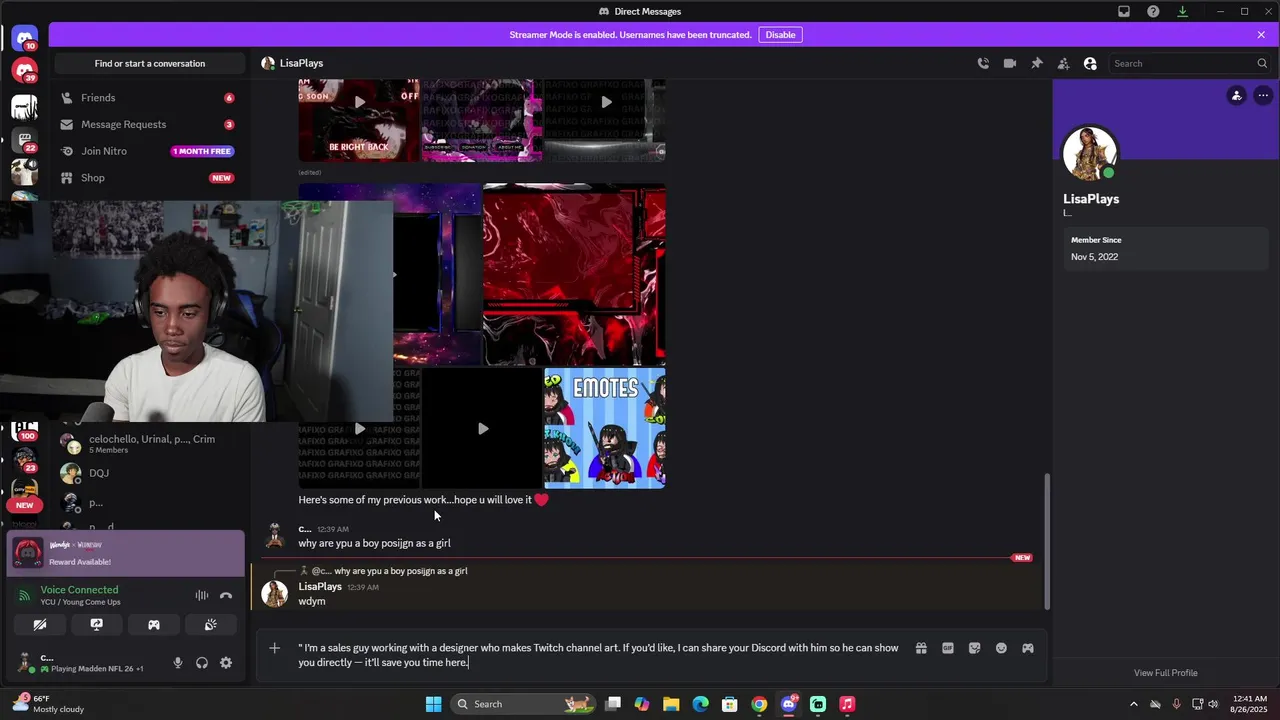Dismiss the Streamer Mode banner
The height and width of the screenshot is (720, 1280).
(x=1261, y=35)
